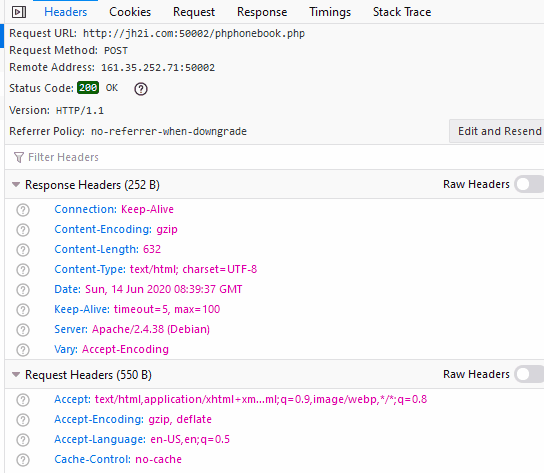
Task: Click help icon beside Connection header
Action: coord(23,210)
